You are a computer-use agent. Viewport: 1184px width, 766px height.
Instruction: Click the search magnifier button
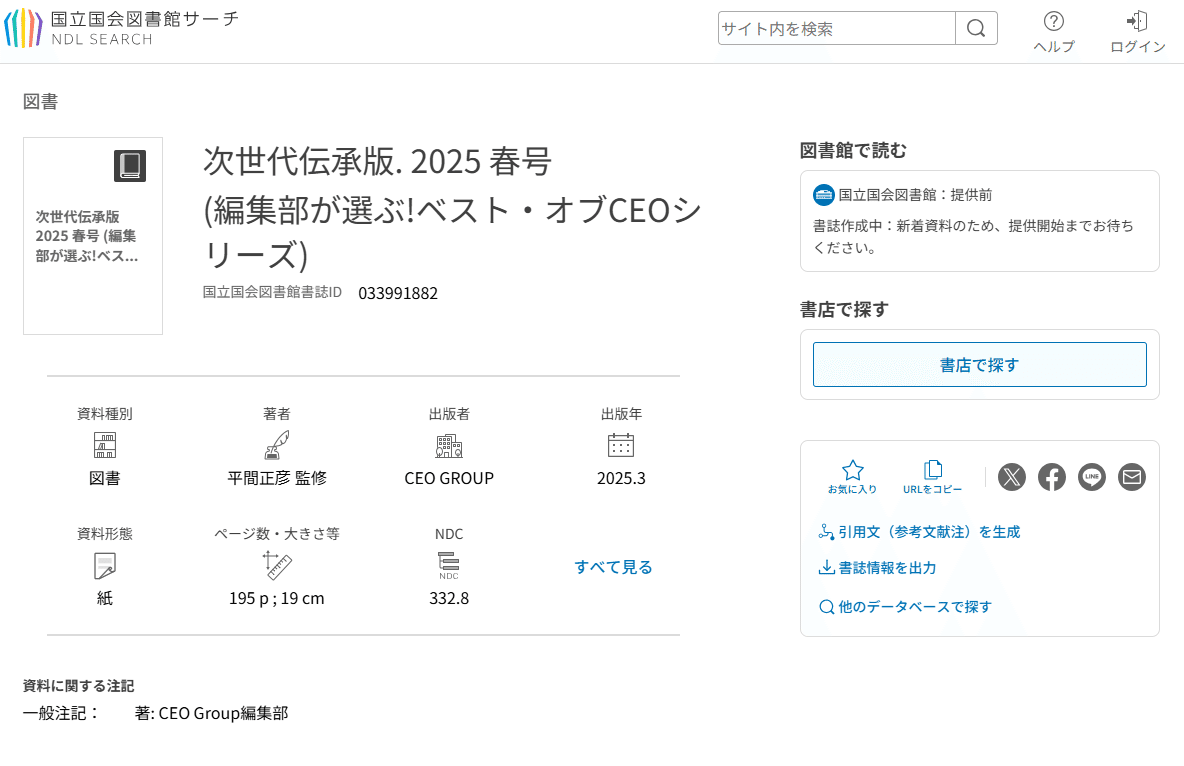976,29
